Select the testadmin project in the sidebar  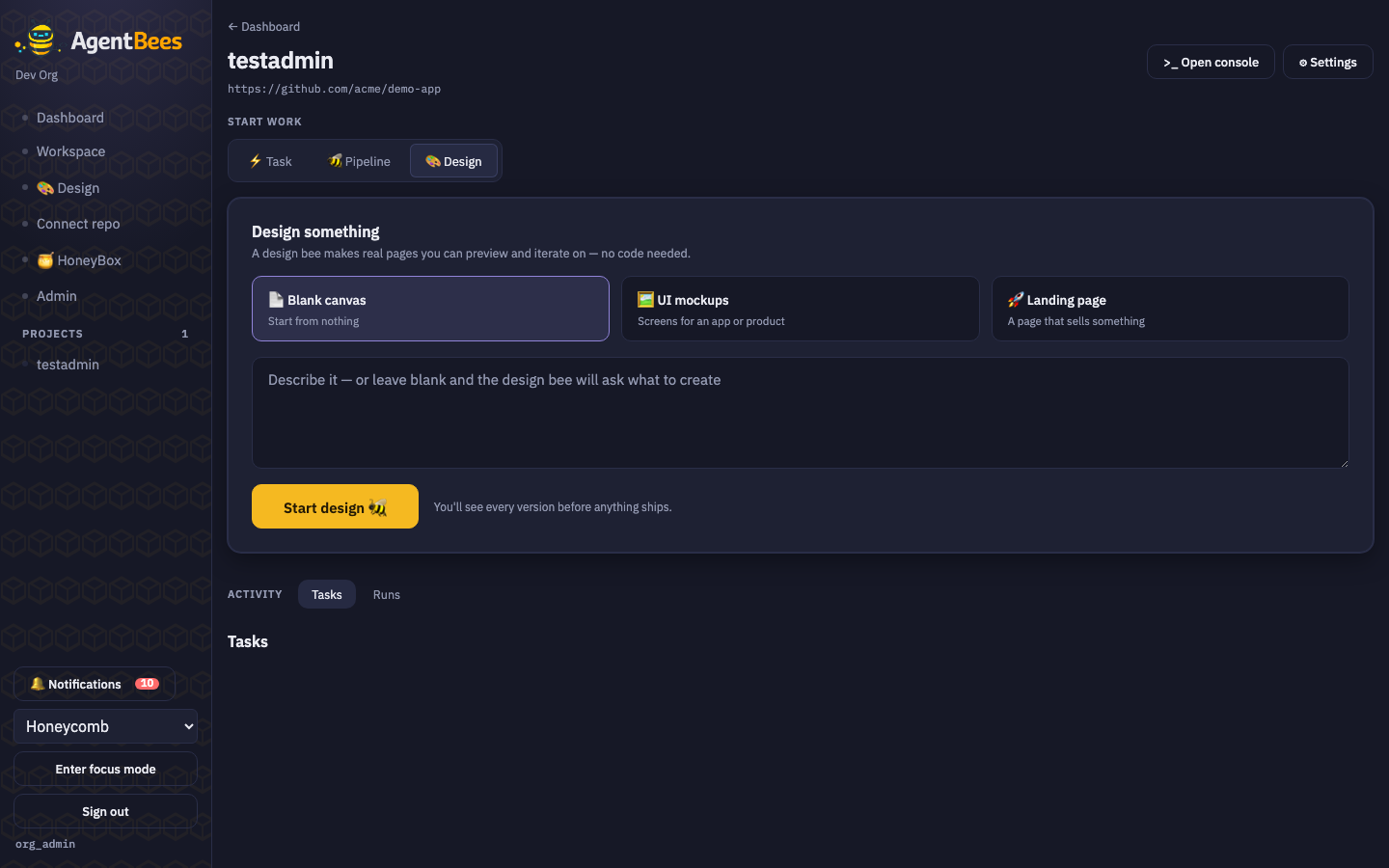coord(68,365)
